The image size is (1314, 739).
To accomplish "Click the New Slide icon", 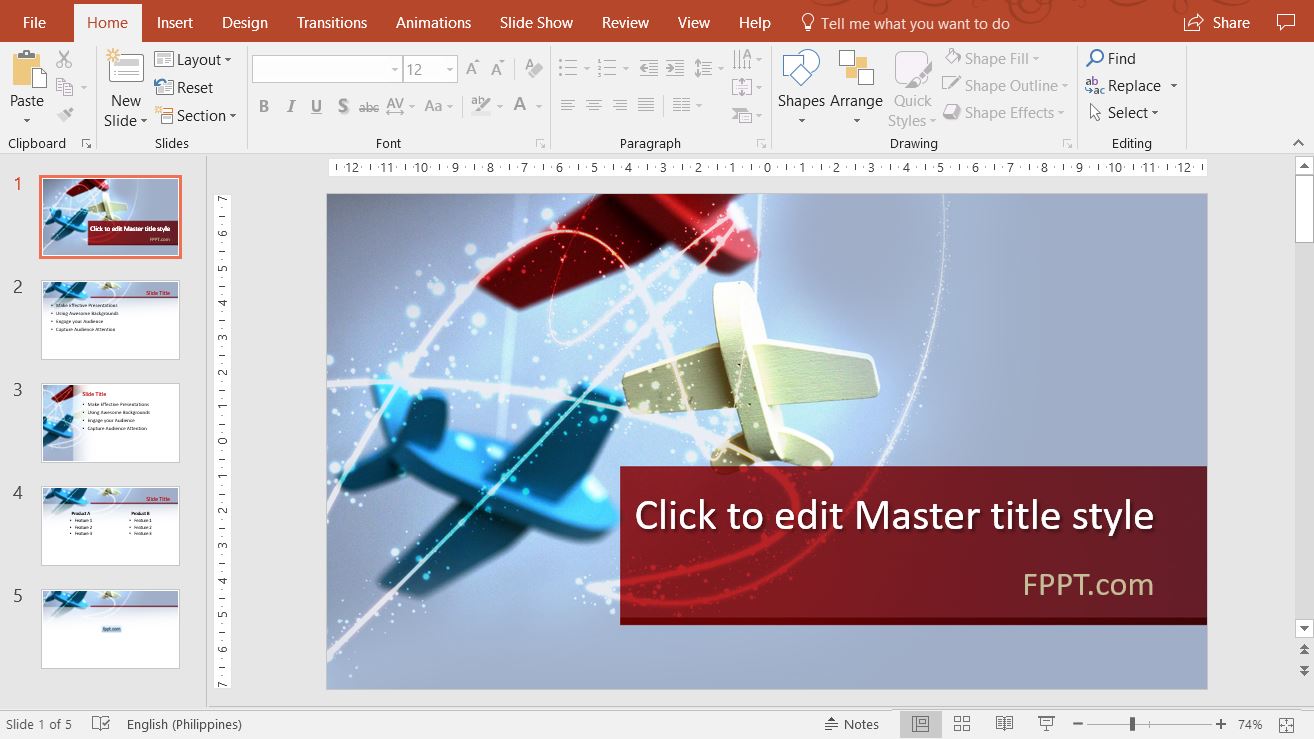I will pyautogui.click(x=125, y=68).
